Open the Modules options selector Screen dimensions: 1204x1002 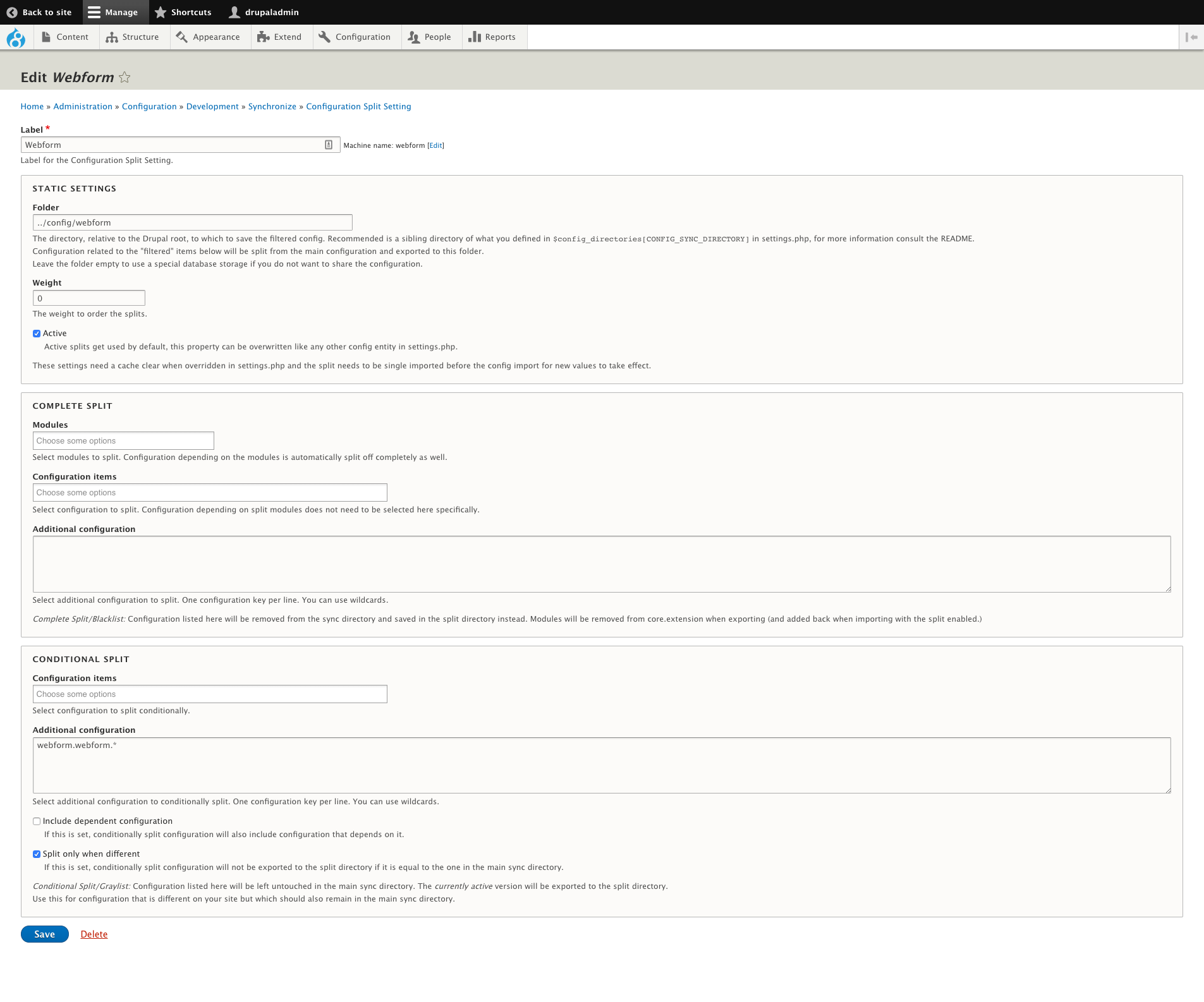point(123,440)
